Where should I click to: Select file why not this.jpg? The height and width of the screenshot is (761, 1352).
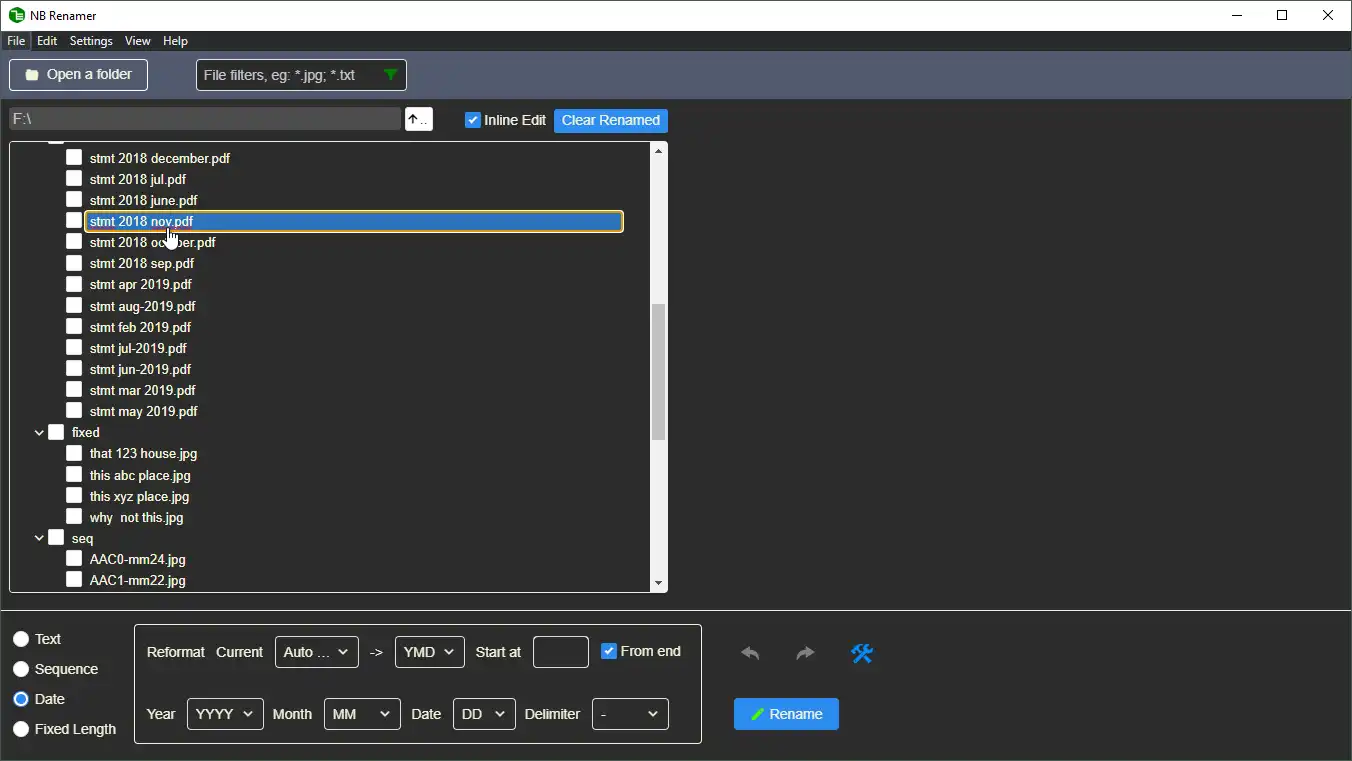136,517
